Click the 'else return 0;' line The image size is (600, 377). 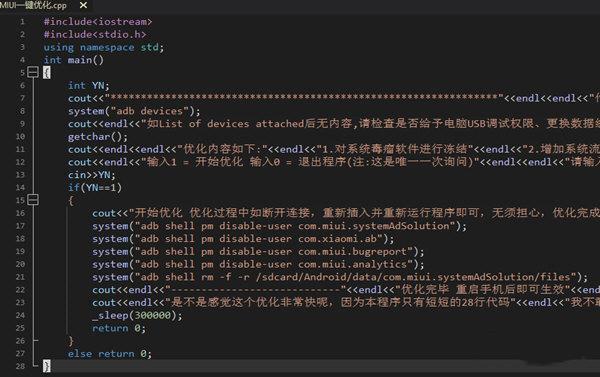click(x=110, y=354)
